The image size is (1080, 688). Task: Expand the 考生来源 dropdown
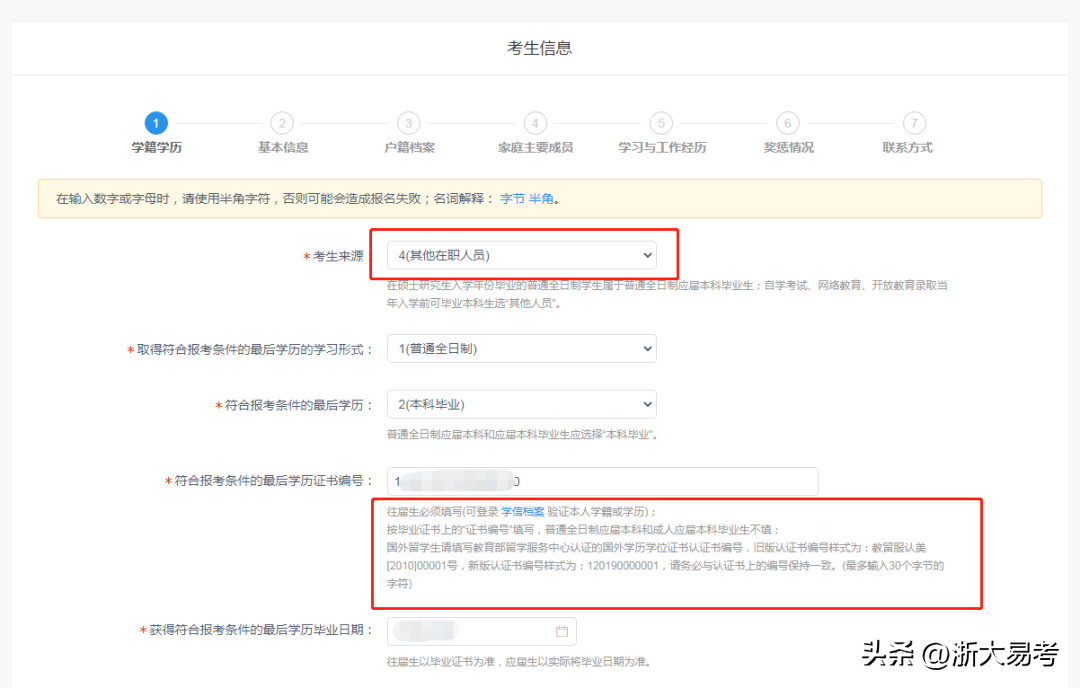click(521, 256)
